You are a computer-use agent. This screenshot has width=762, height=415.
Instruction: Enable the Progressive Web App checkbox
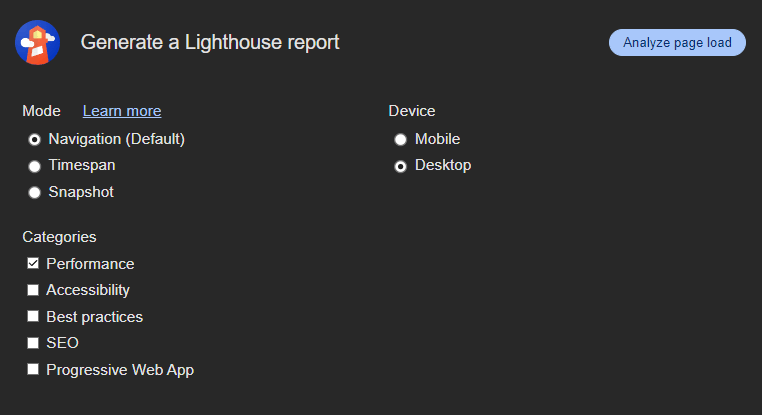(33, 369)
